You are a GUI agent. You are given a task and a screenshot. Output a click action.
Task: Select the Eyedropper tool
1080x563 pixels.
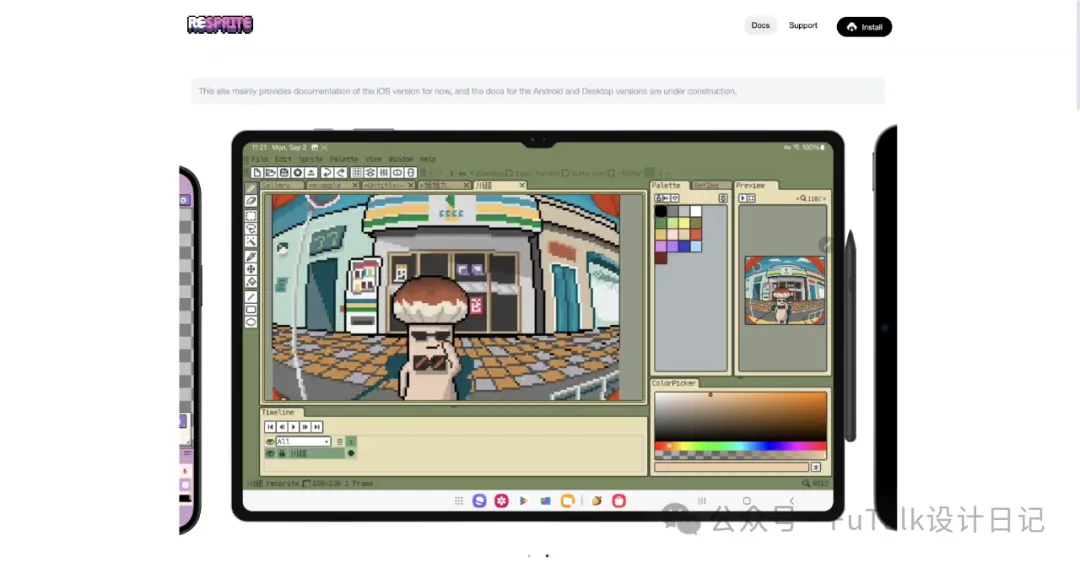(251, 256)
